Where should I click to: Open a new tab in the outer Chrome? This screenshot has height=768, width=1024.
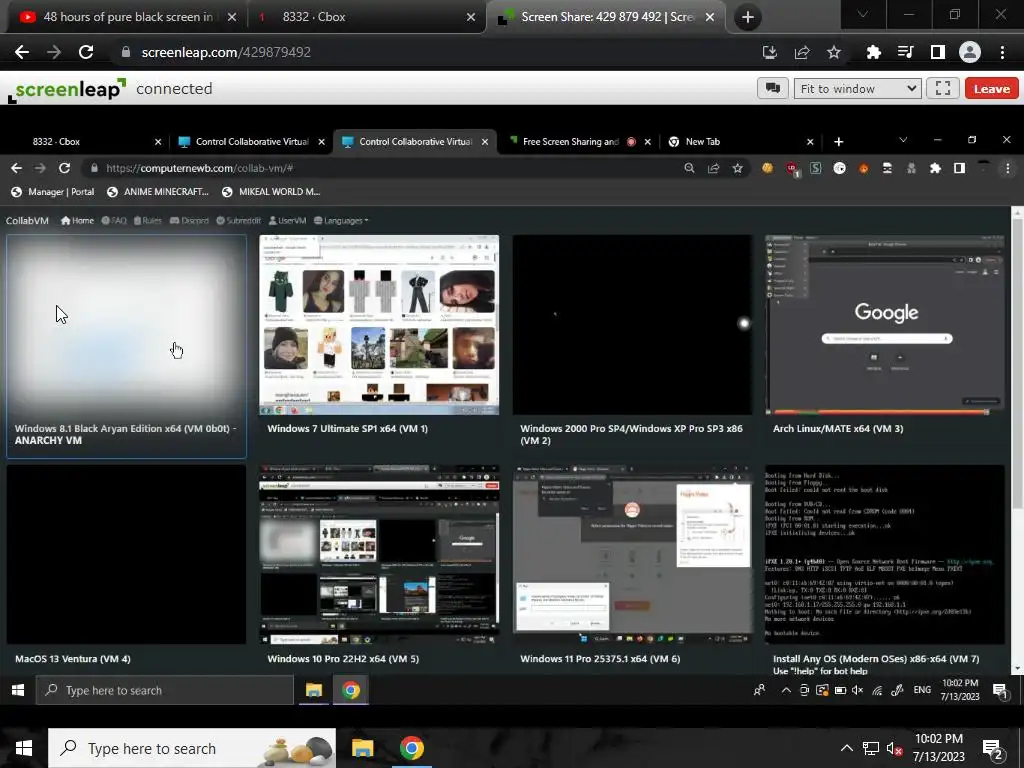(x=748, y=17)
